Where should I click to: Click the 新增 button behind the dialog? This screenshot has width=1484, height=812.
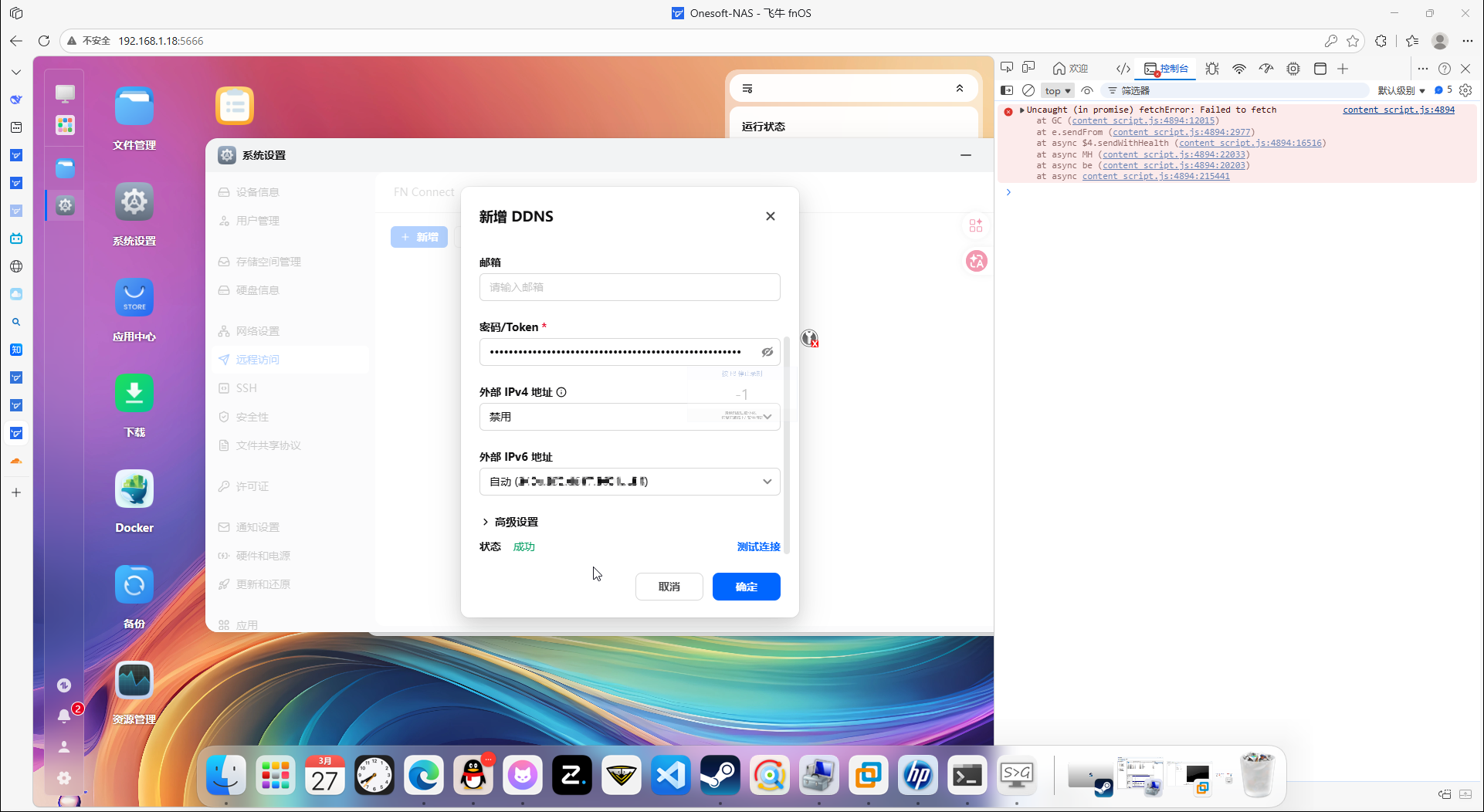(x=419, y=237)
